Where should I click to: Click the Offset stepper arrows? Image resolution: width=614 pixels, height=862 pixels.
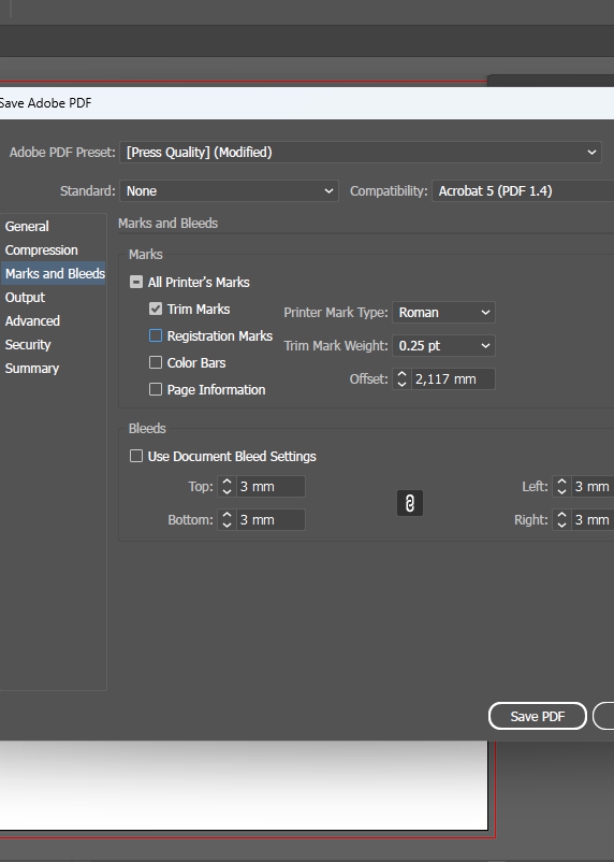[405, 379]
